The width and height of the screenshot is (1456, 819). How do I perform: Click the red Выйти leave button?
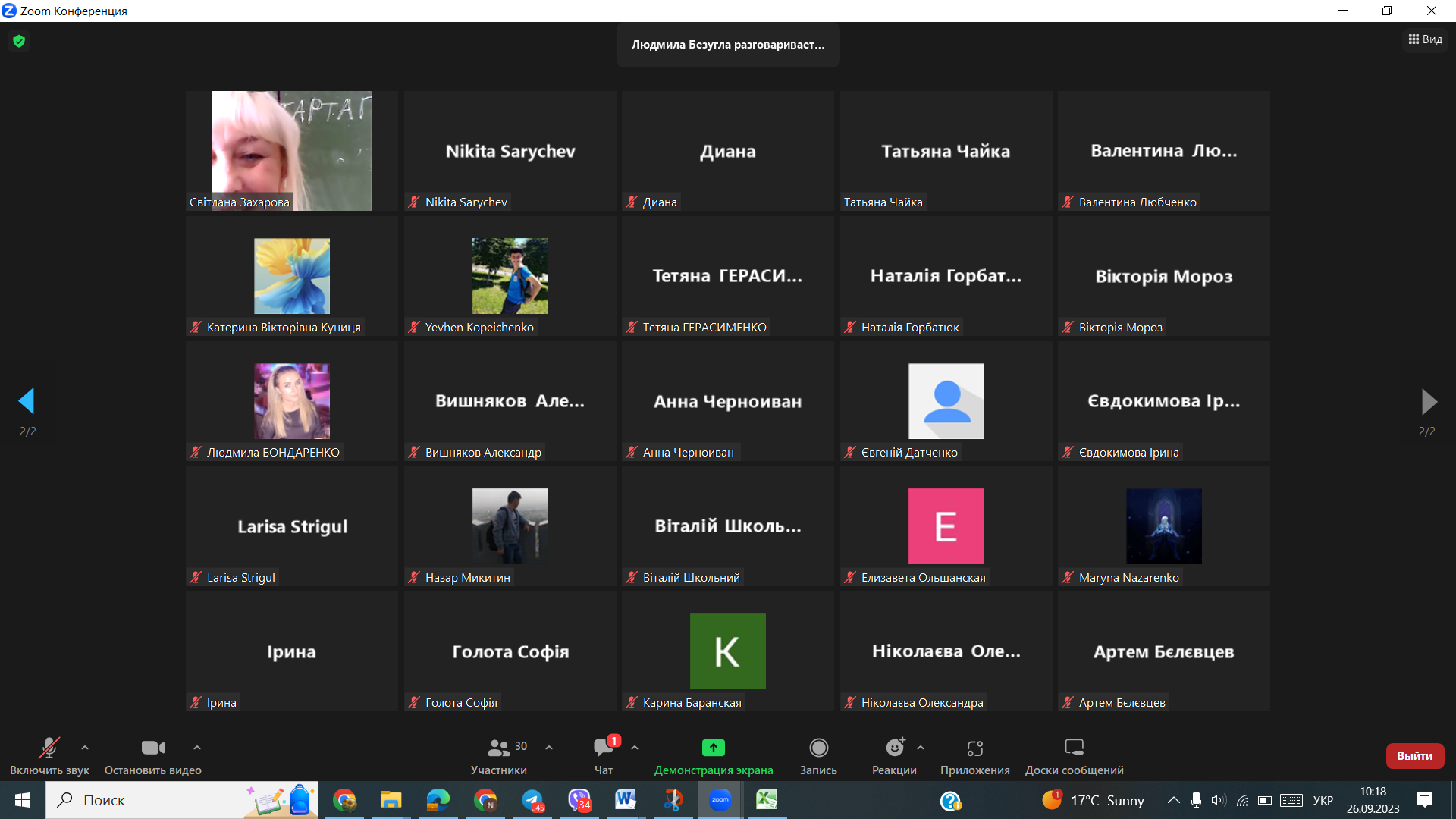[x=1414, y=755]
